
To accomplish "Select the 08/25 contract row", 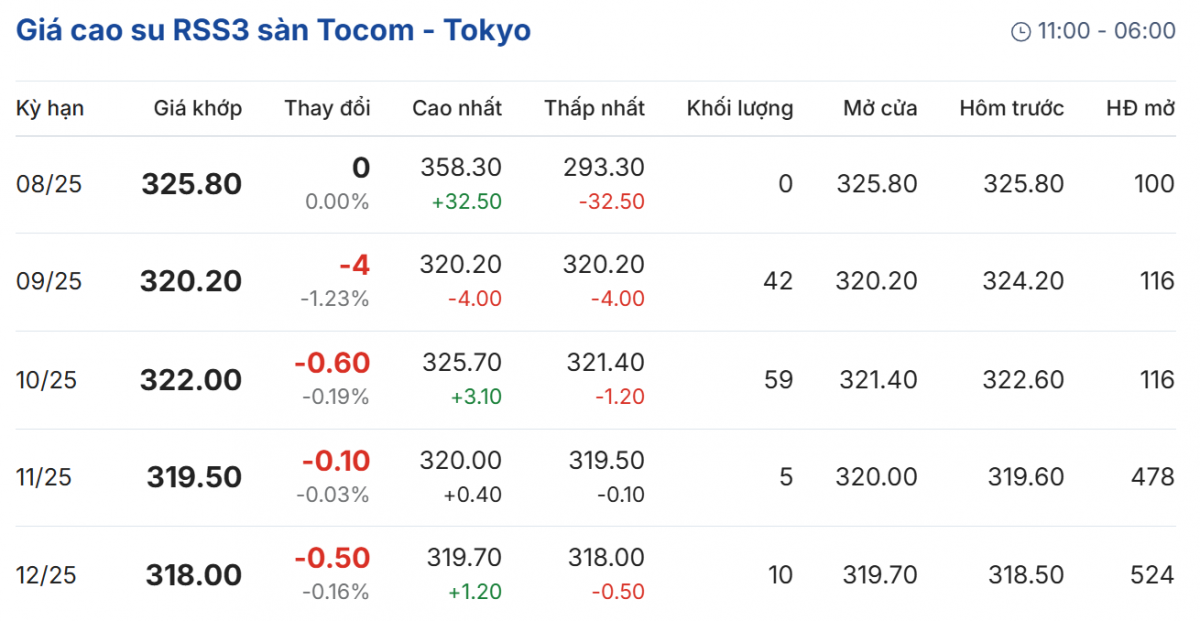I will 49,184.
